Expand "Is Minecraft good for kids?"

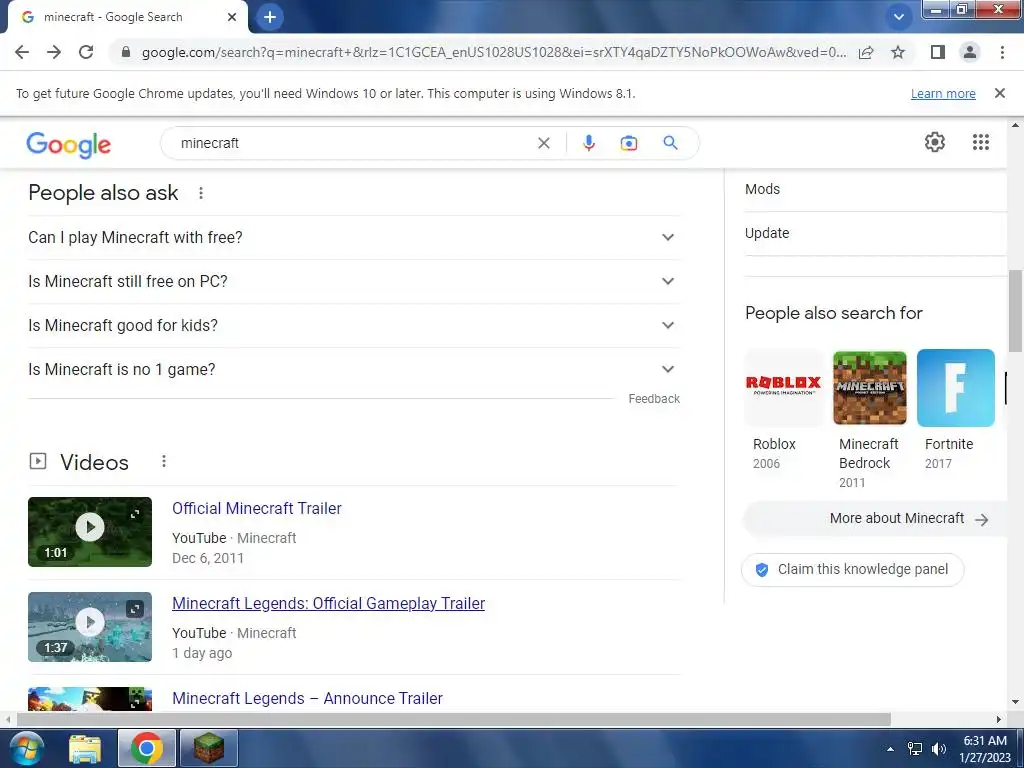tap(353, 325)
